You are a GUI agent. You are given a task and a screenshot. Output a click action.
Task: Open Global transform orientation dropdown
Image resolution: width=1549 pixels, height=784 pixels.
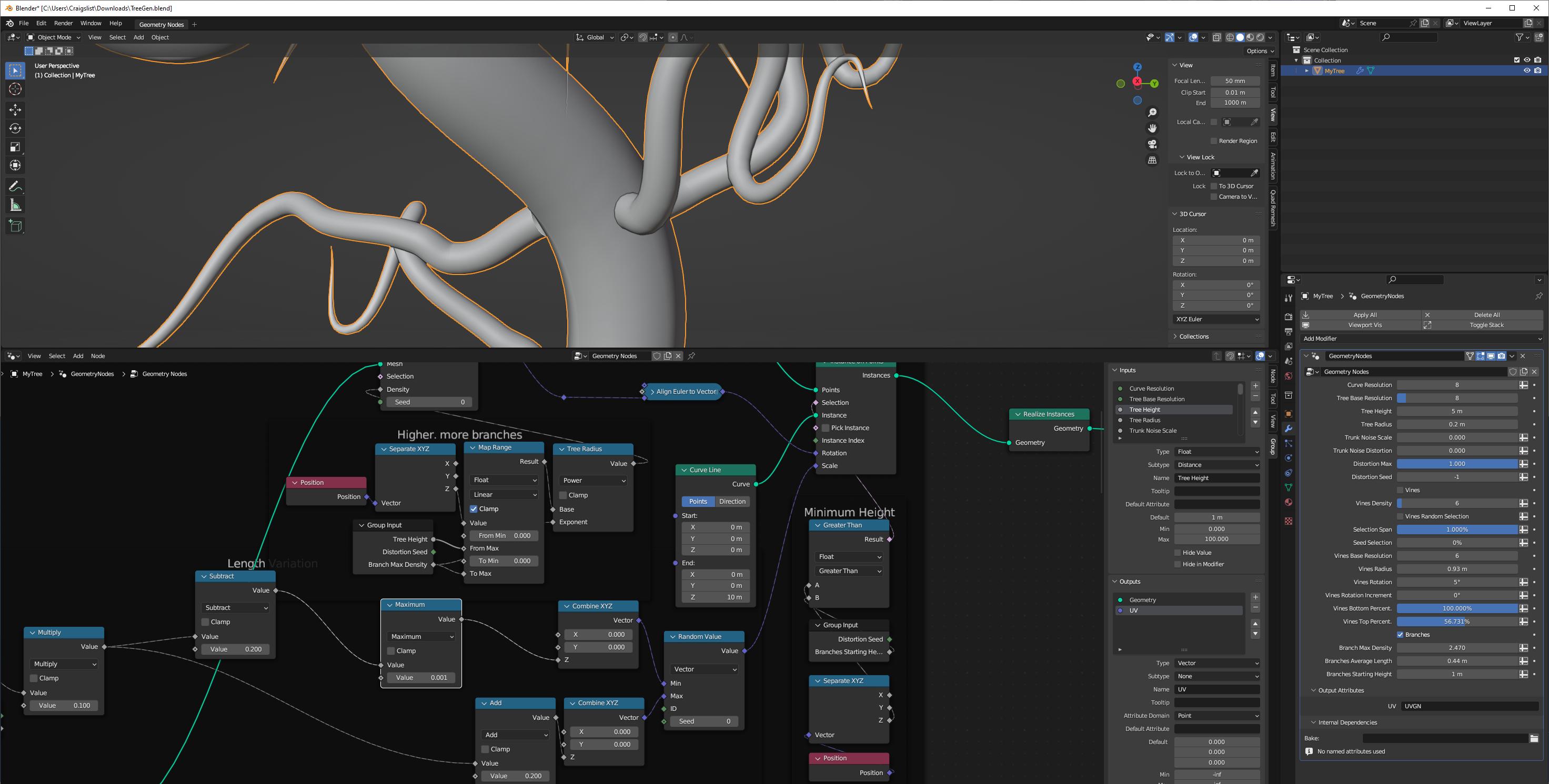pyautogui.click(x=595, y=37)
